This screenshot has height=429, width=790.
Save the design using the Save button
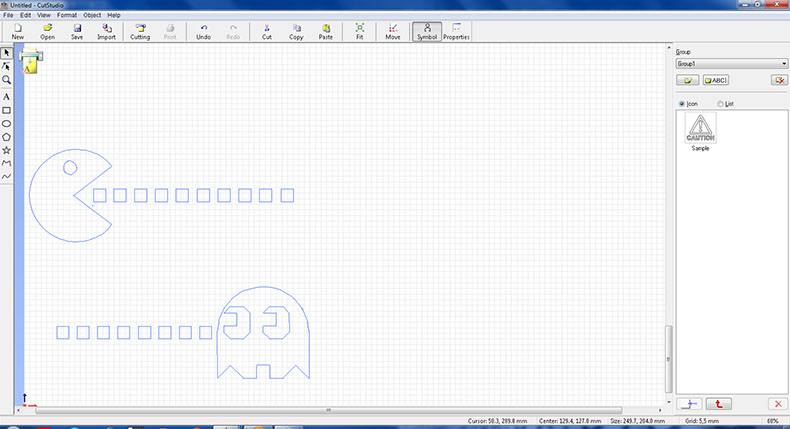click(x=77, y=31)
